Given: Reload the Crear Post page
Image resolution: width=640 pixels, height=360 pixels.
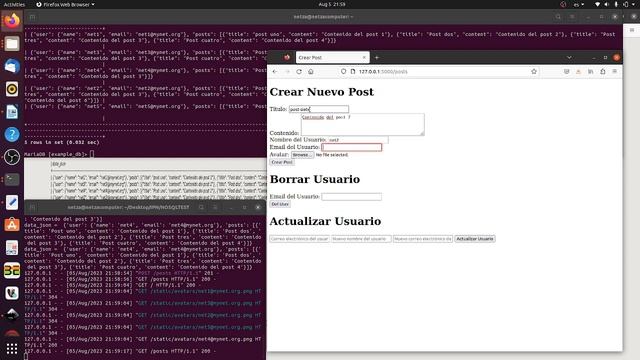Looking at the screenshot, I should coord(299,71).
